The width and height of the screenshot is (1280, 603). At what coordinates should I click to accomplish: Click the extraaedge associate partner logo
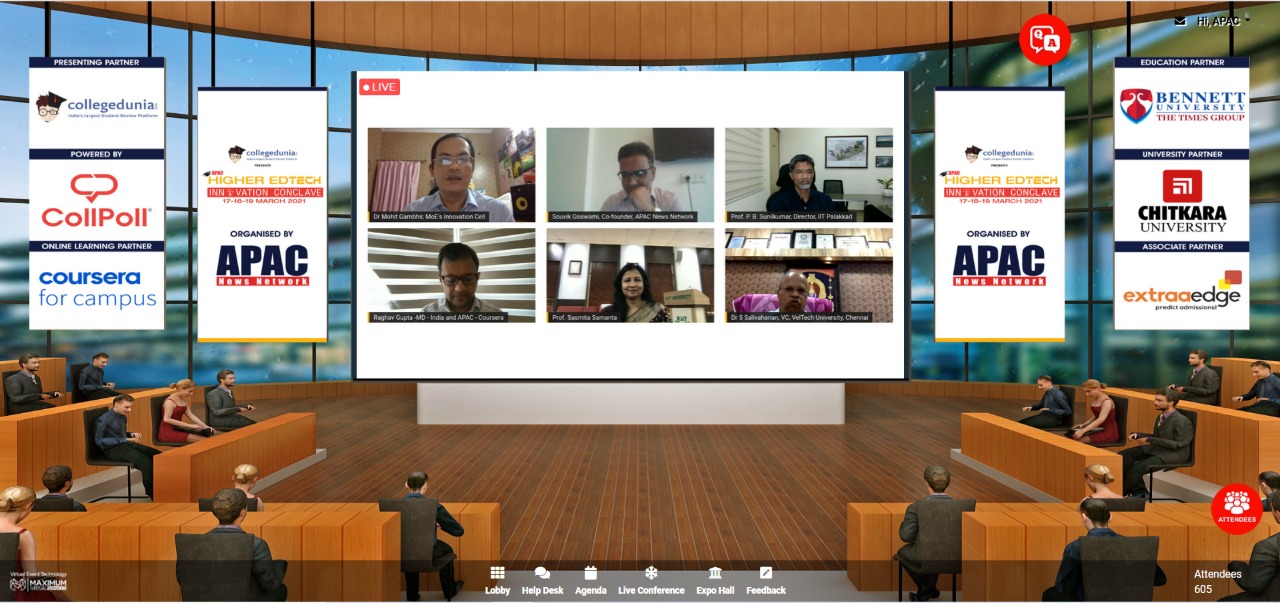[x=1182, y=290]
